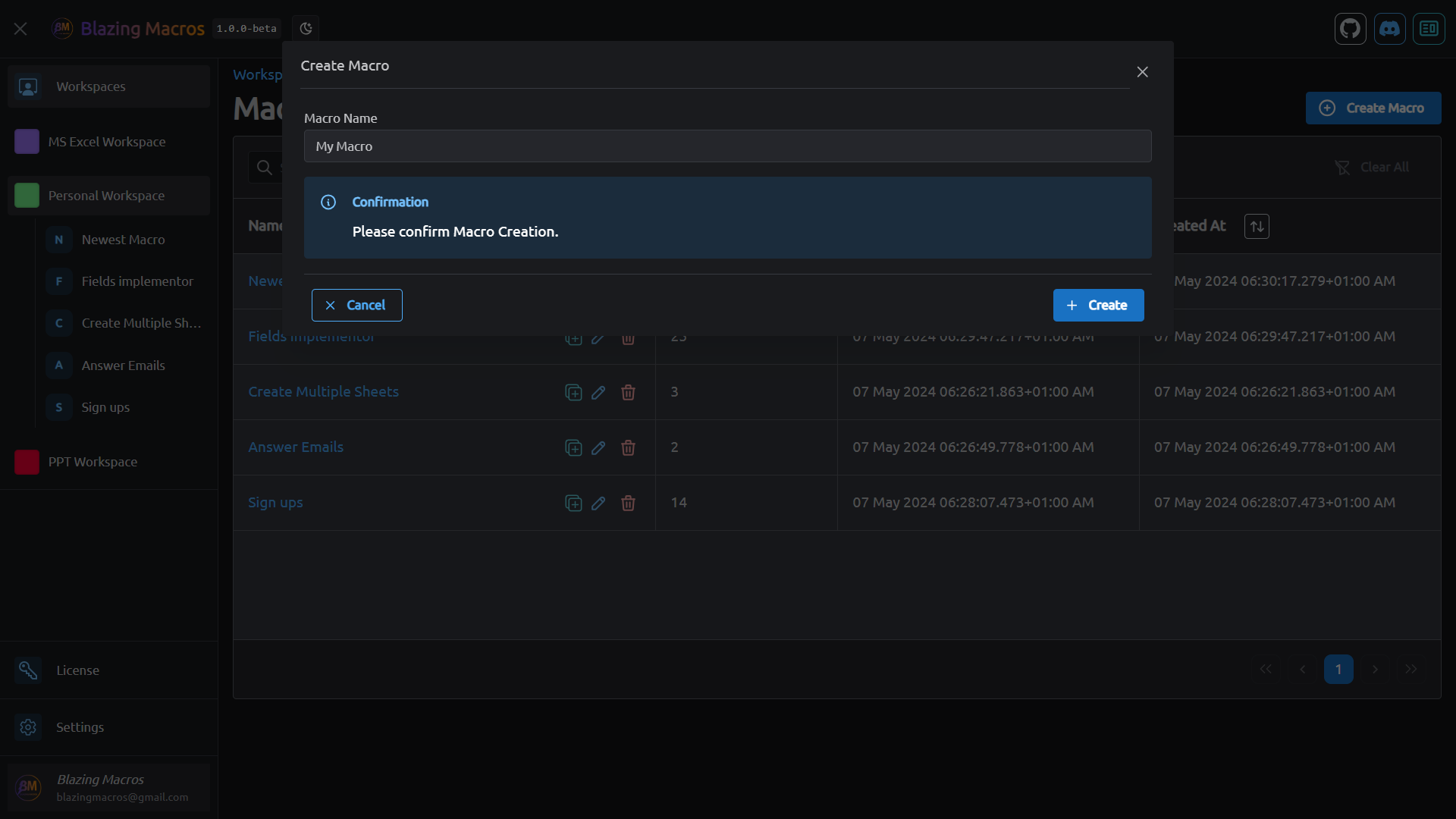Open Blazing Macros user profile

109,788
